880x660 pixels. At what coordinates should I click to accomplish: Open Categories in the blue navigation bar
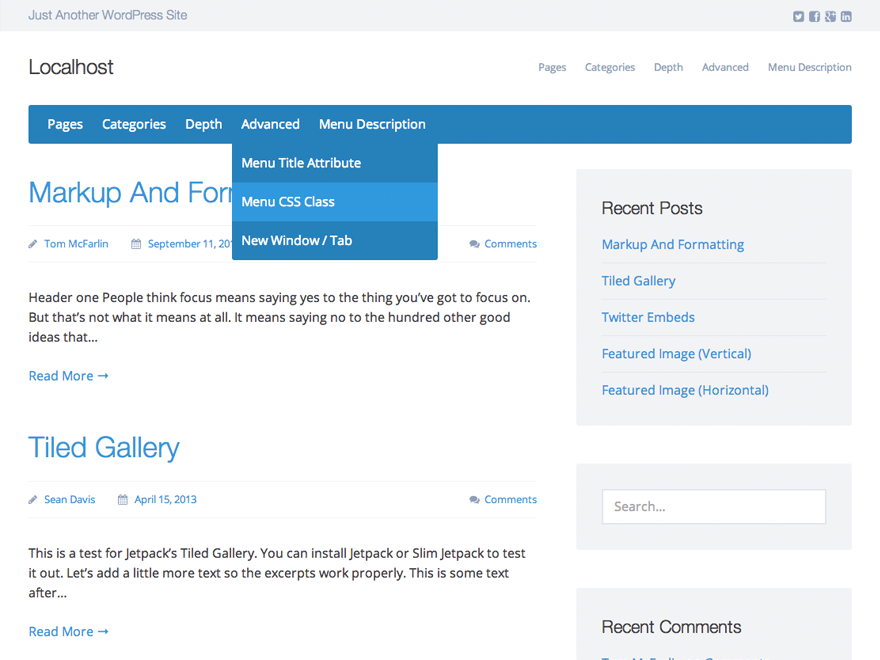134,124
